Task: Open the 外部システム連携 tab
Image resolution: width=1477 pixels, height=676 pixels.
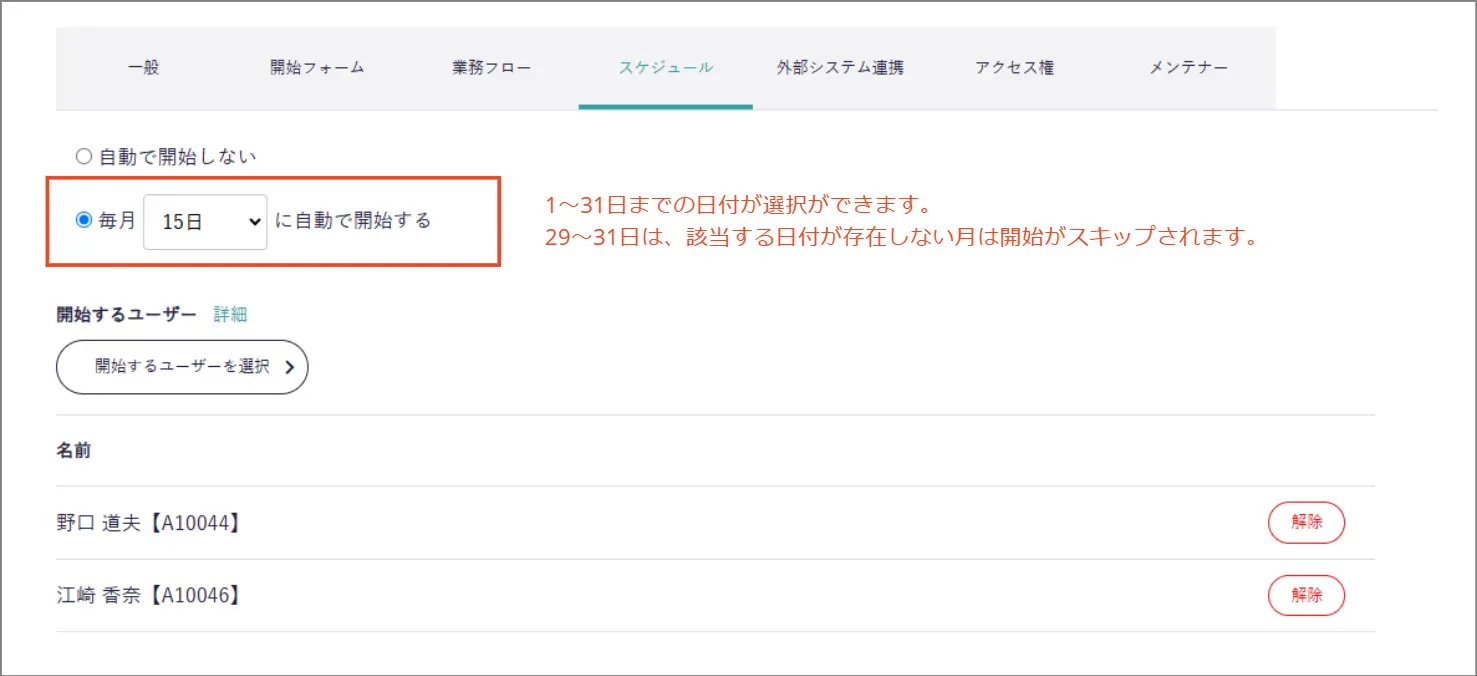Action: pos(840,68)
